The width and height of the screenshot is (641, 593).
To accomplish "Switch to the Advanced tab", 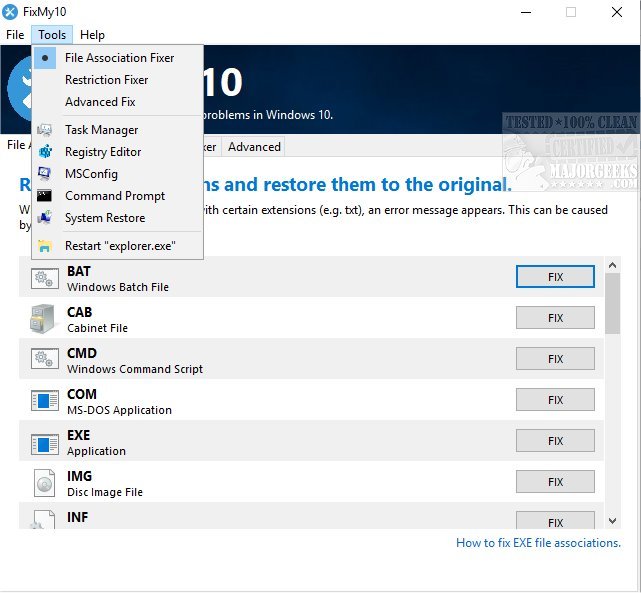I will tap(254, 147).
